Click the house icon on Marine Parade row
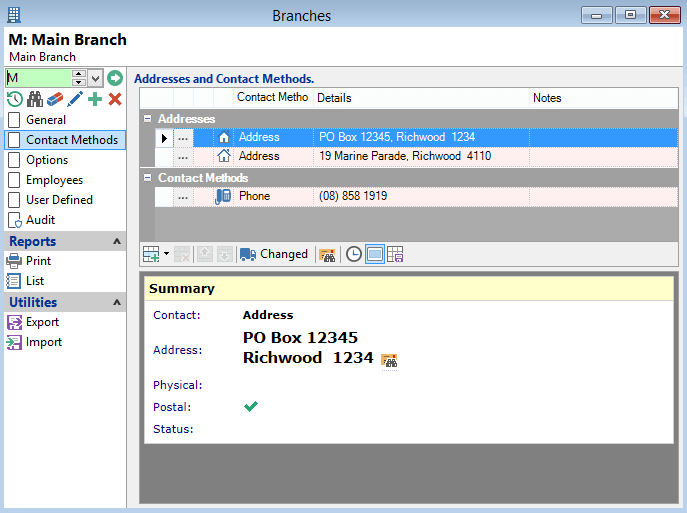 [x=224, y=156]
